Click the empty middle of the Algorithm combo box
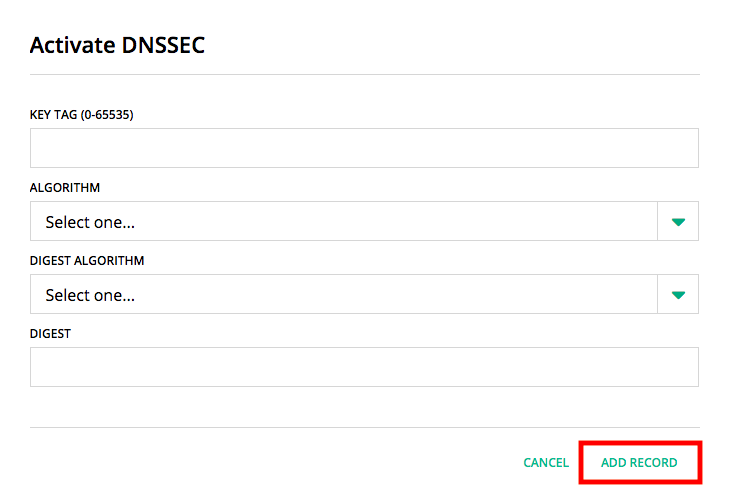Screen dimensions: 729x497 [x=400, y=222]
